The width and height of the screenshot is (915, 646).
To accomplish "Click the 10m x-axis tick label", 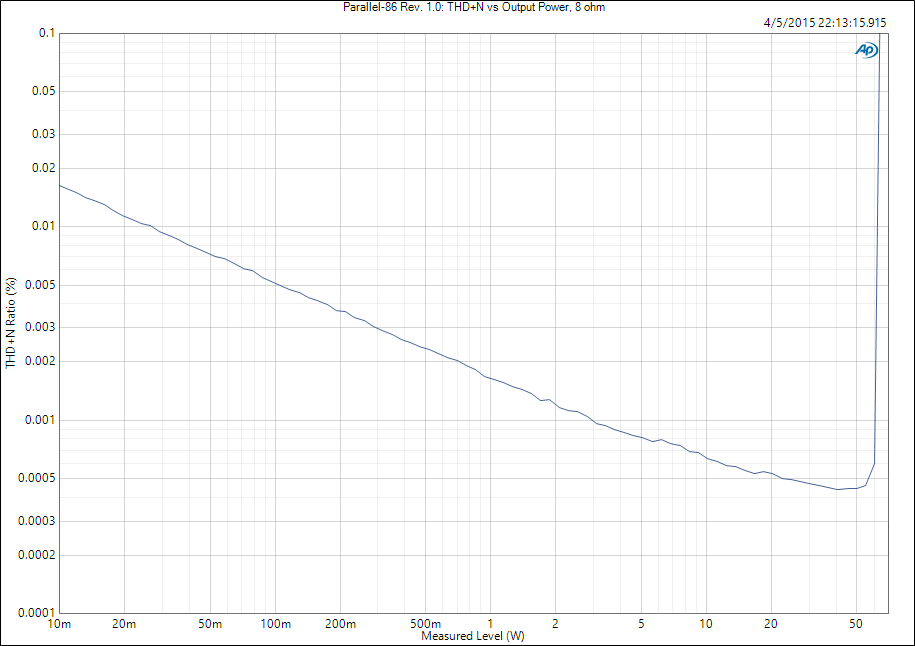I will (59, 624).
